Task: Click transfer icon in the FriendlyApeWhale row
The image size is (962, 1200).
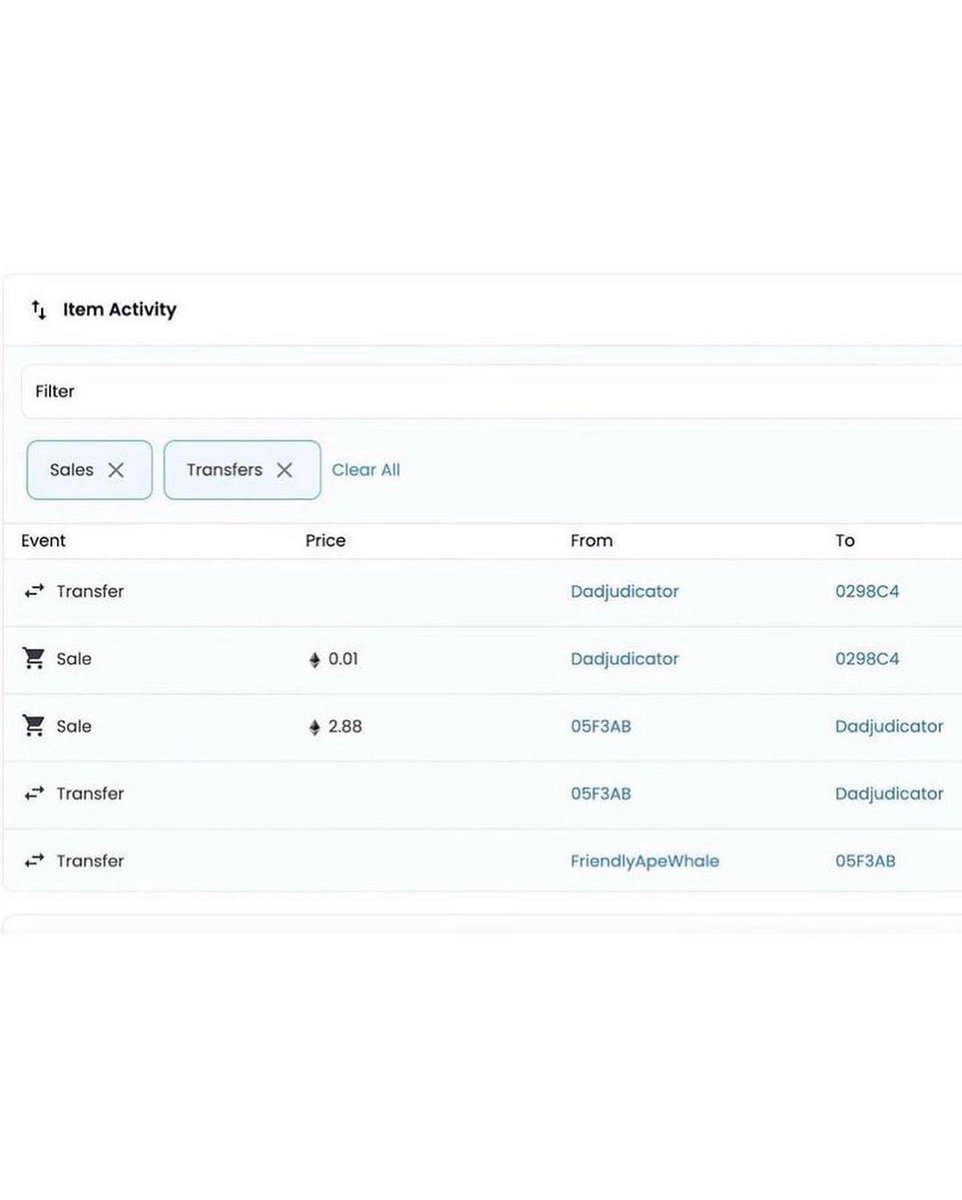Action: point(35,860)
